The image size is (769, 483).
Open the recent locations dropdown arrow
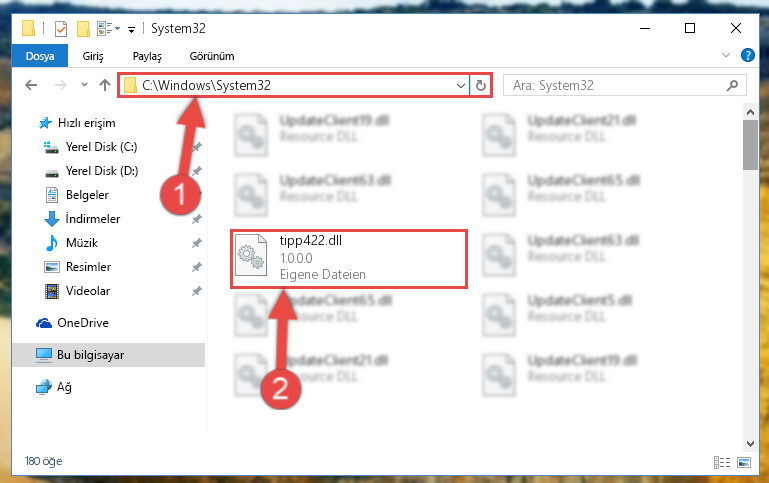point(84,85)
